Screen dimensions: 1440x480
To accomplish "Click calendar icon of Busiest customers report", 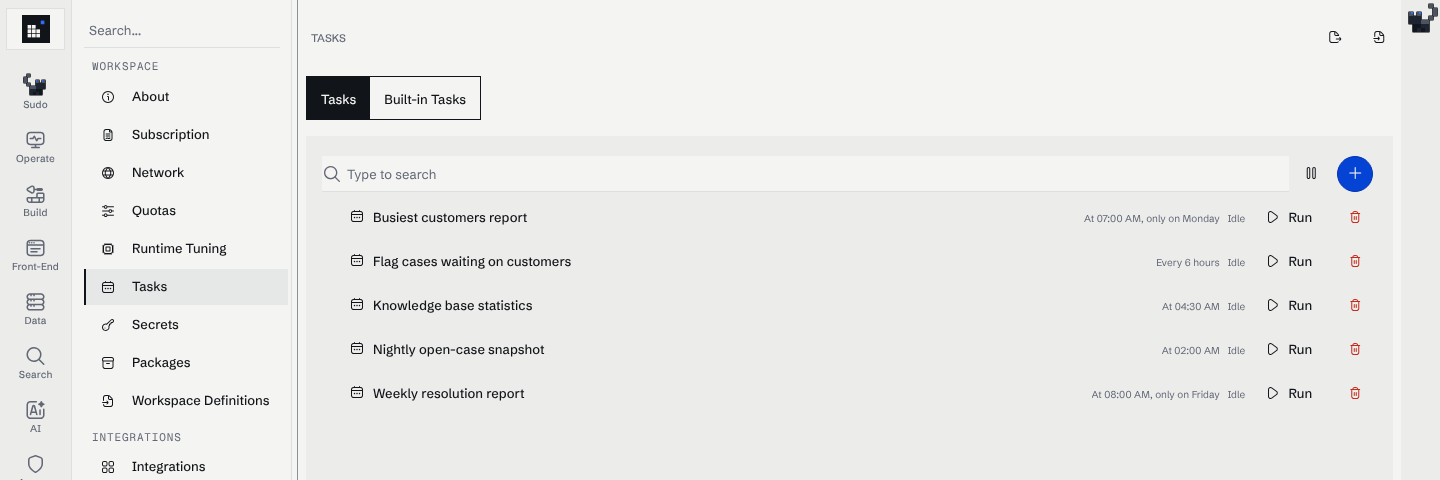I will click(x=356, y=217).
